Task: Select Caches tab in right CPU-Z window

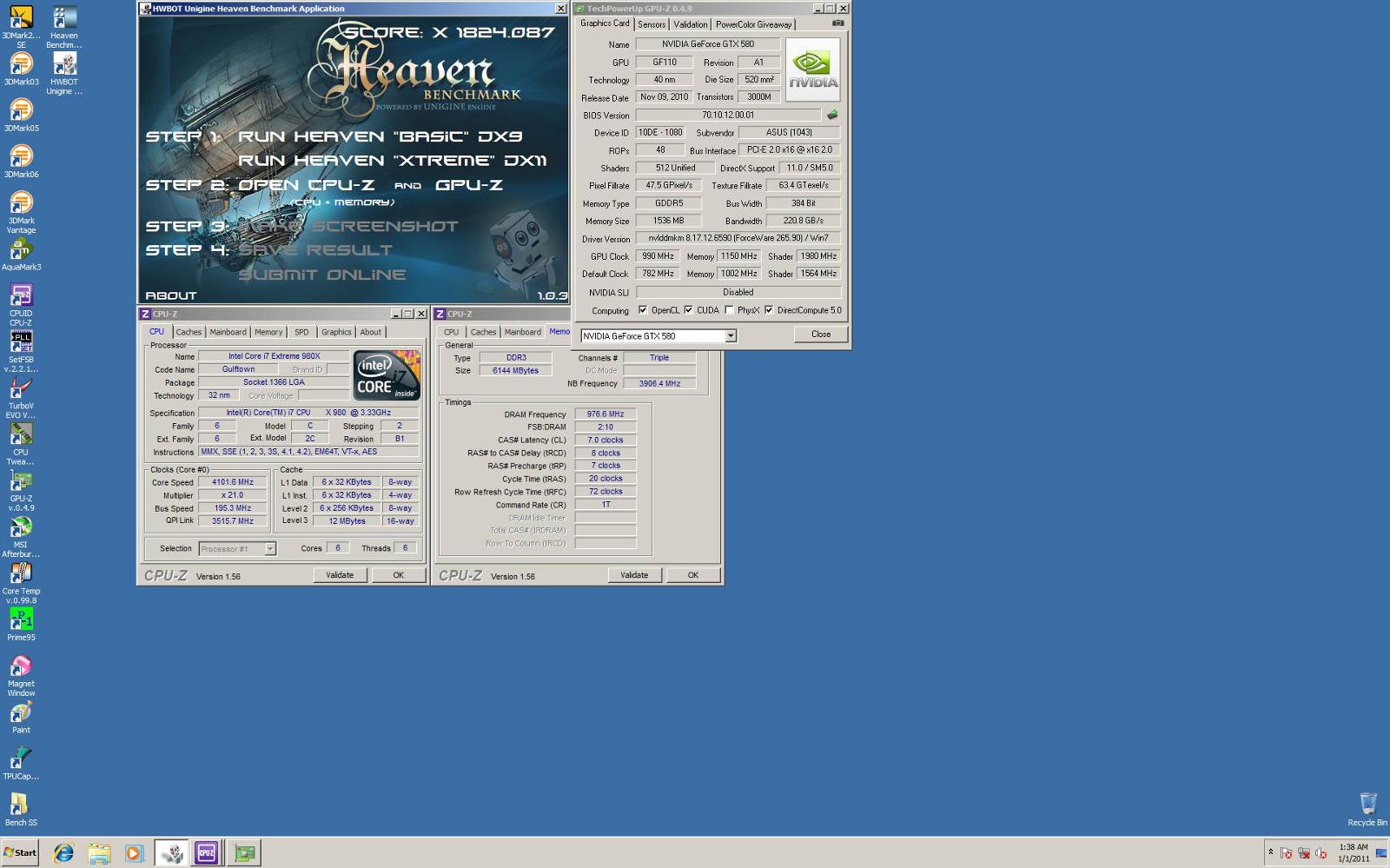Action: [x=483, y=332]
